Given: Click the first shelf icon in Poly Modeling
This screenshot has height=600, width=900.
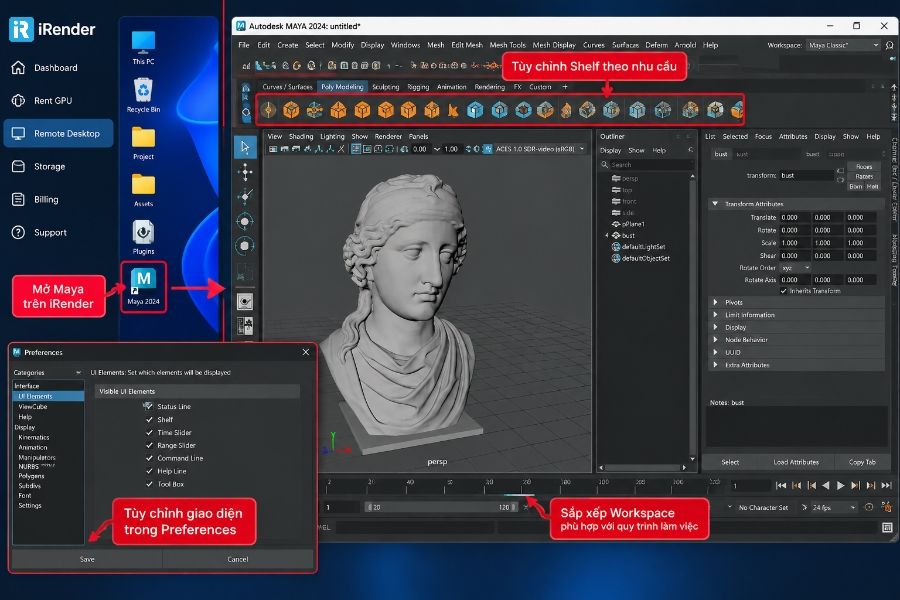Looking at the screenshot, I should pos(268,109).
